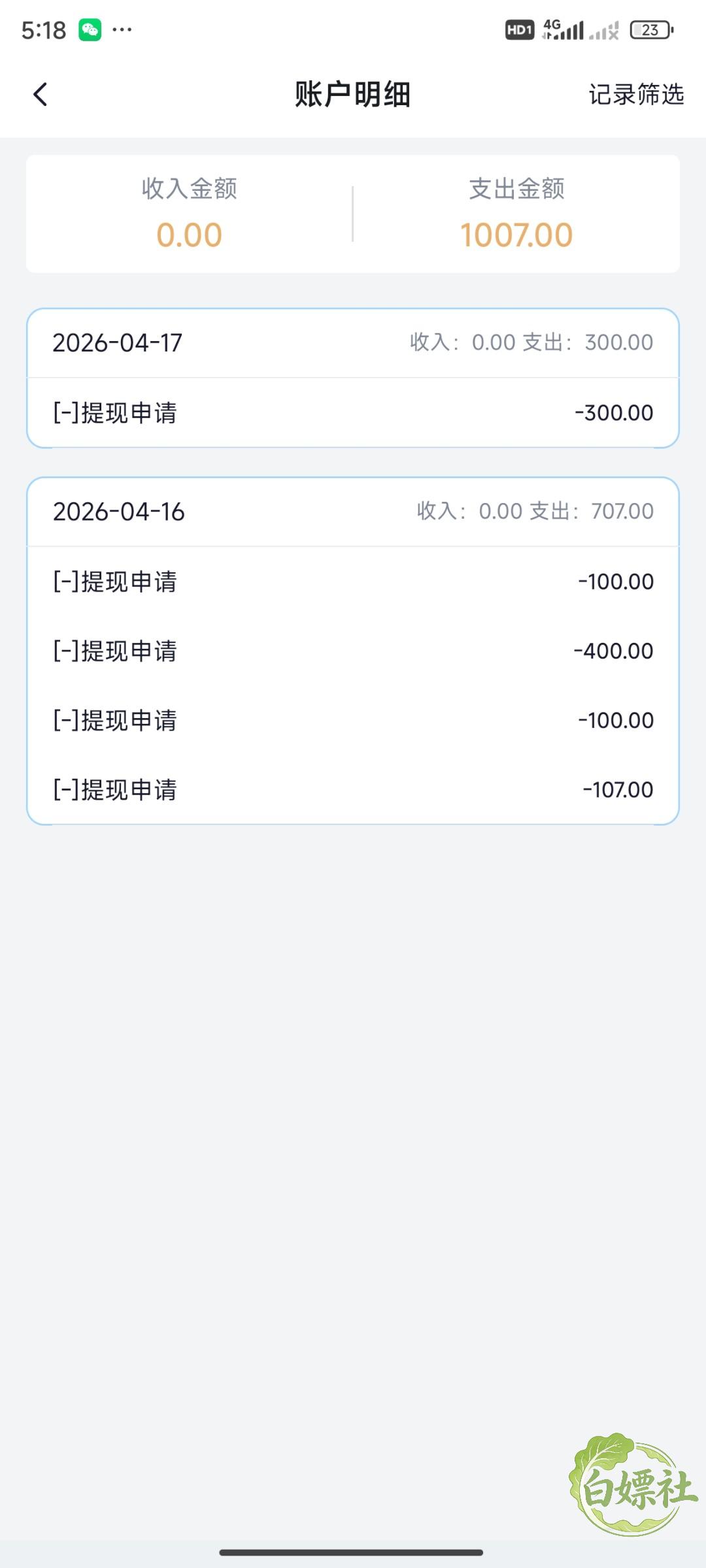Expand the 2026-04-16 date header
706x1568 pixels.
pyautogui.click(x=353, y=512)
